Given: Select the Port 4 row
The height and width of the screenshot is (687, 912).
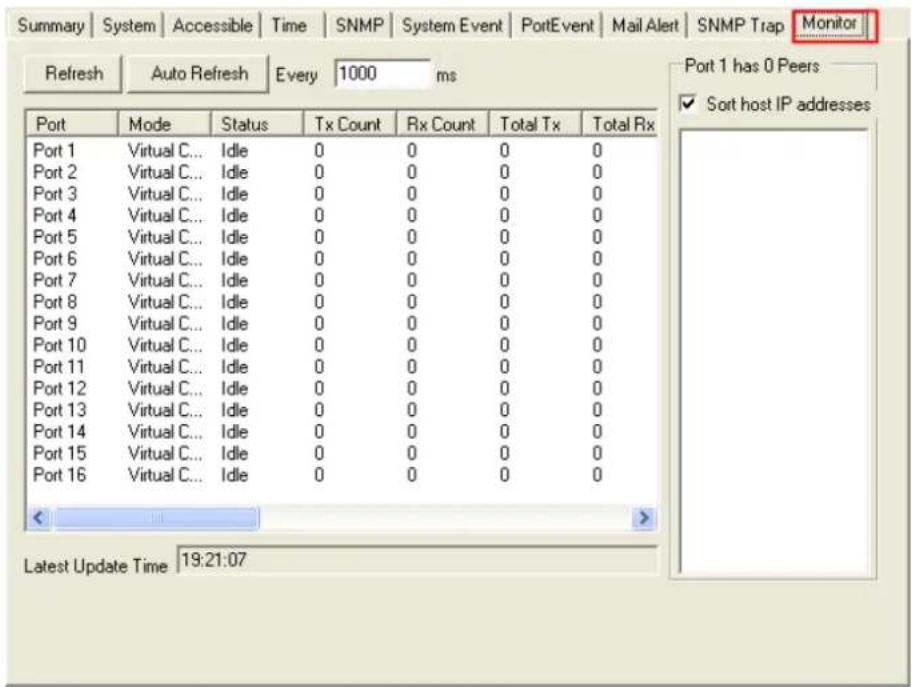Looking at the screenshot, I should [x=342, y=215].
